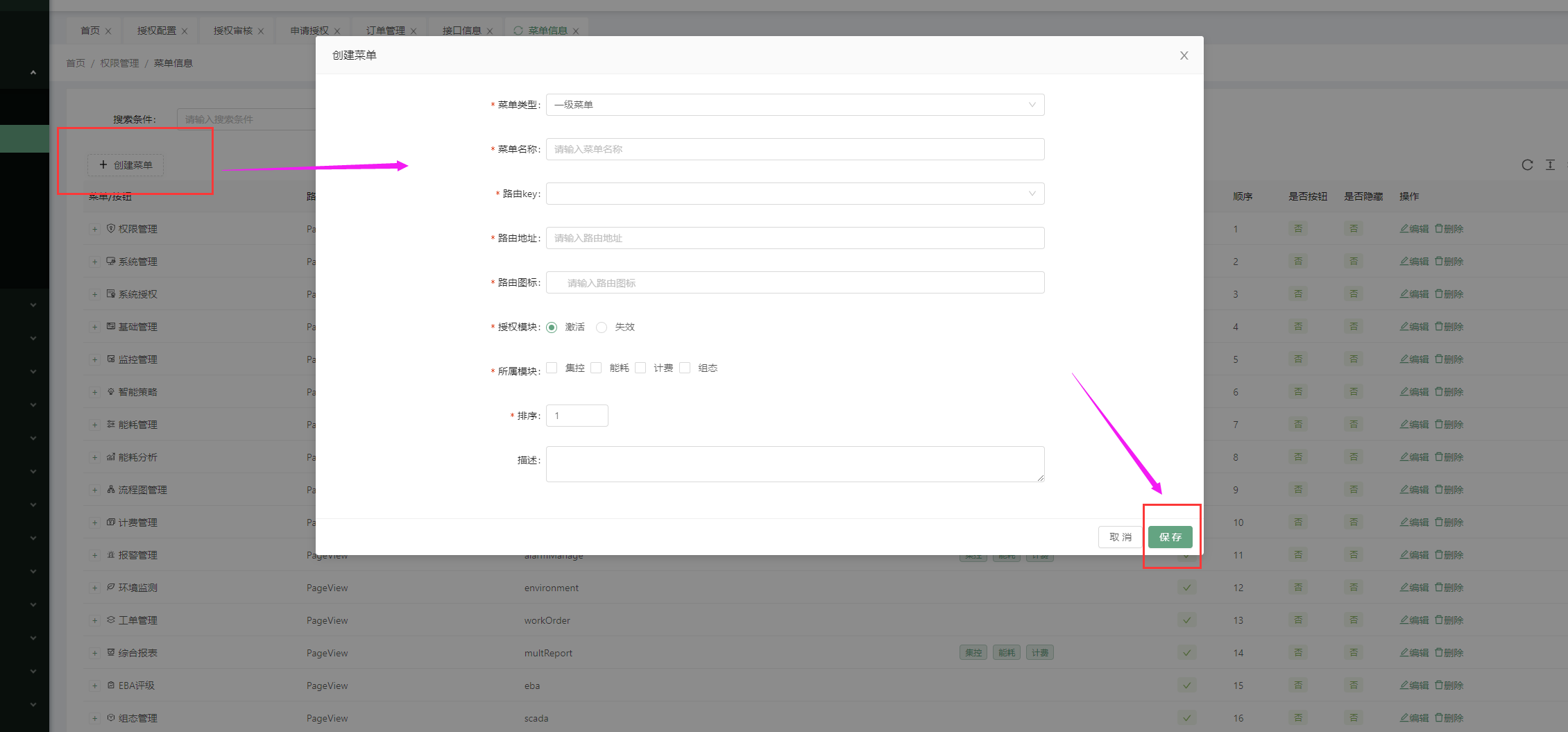Click 删除 in row with order 8
Image resolution: width=1568 pixels, height=732 pixels.
1449,457
